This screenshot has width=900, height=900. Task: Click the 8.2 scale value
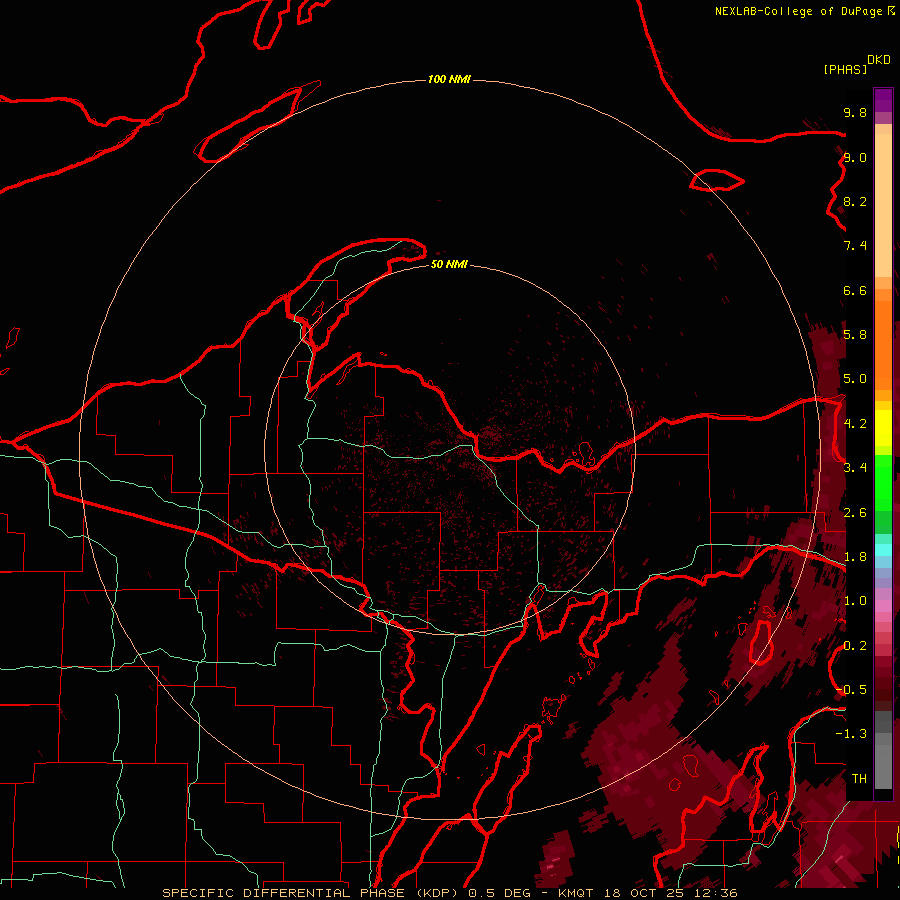tap(855, 201)
